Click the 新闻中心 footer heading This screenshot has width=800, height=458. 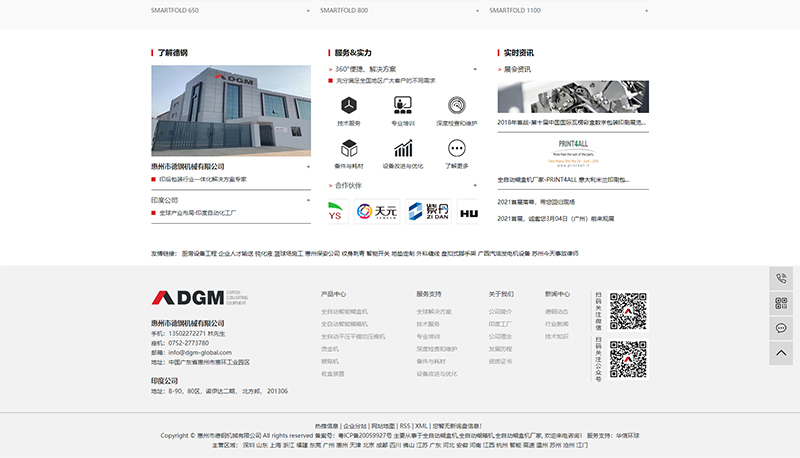click(557, 294)
